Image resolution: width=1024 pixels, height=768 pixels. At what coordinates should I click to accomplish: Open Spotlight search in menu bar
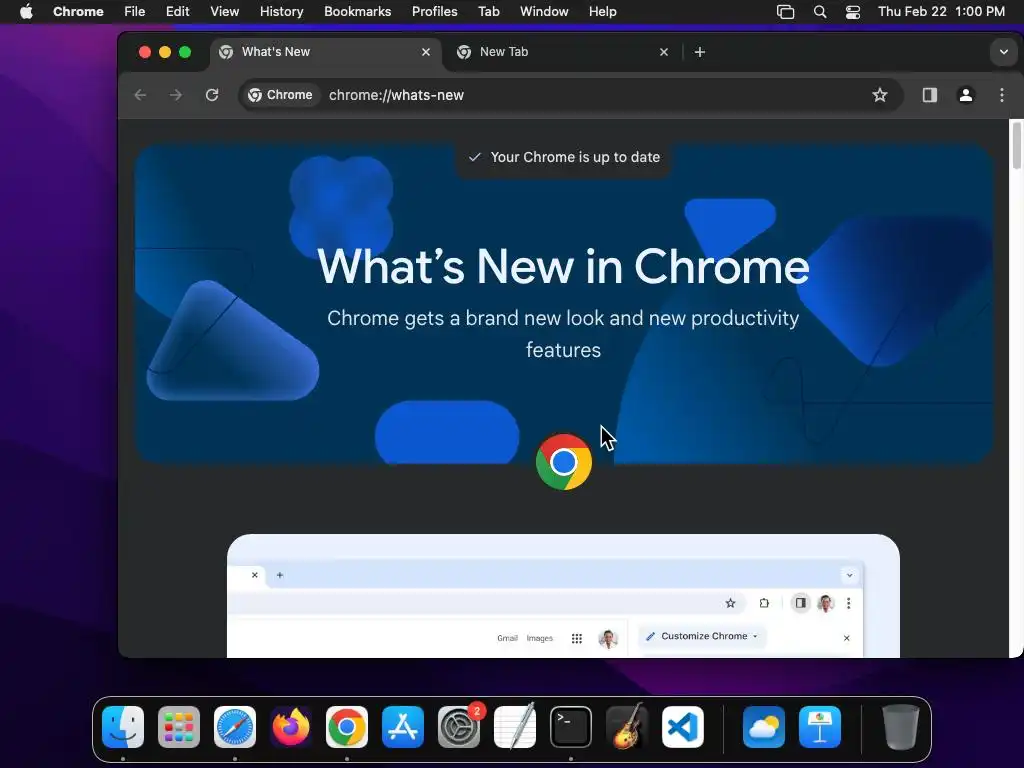click(x=820, y=12)
